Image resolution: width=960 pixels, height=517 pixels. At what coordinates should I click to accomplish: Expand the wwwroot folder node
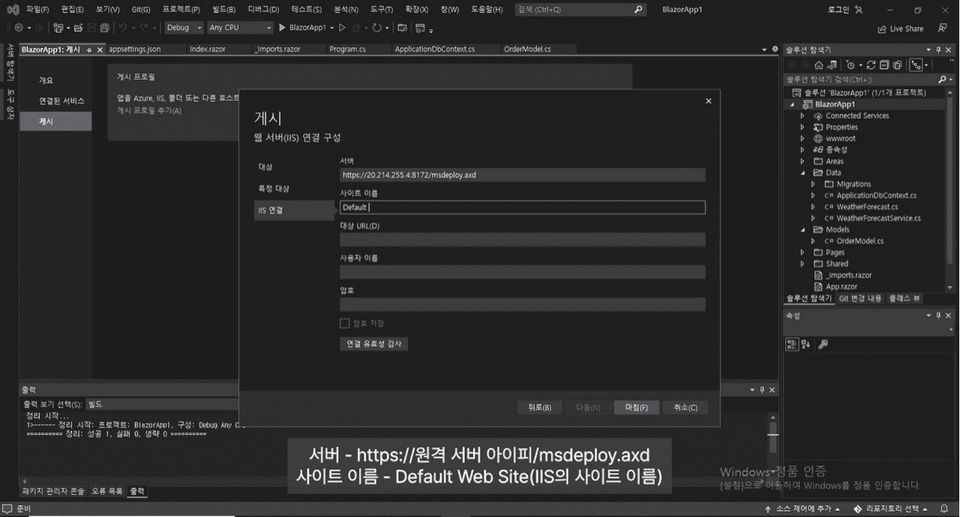pos(803,138)
